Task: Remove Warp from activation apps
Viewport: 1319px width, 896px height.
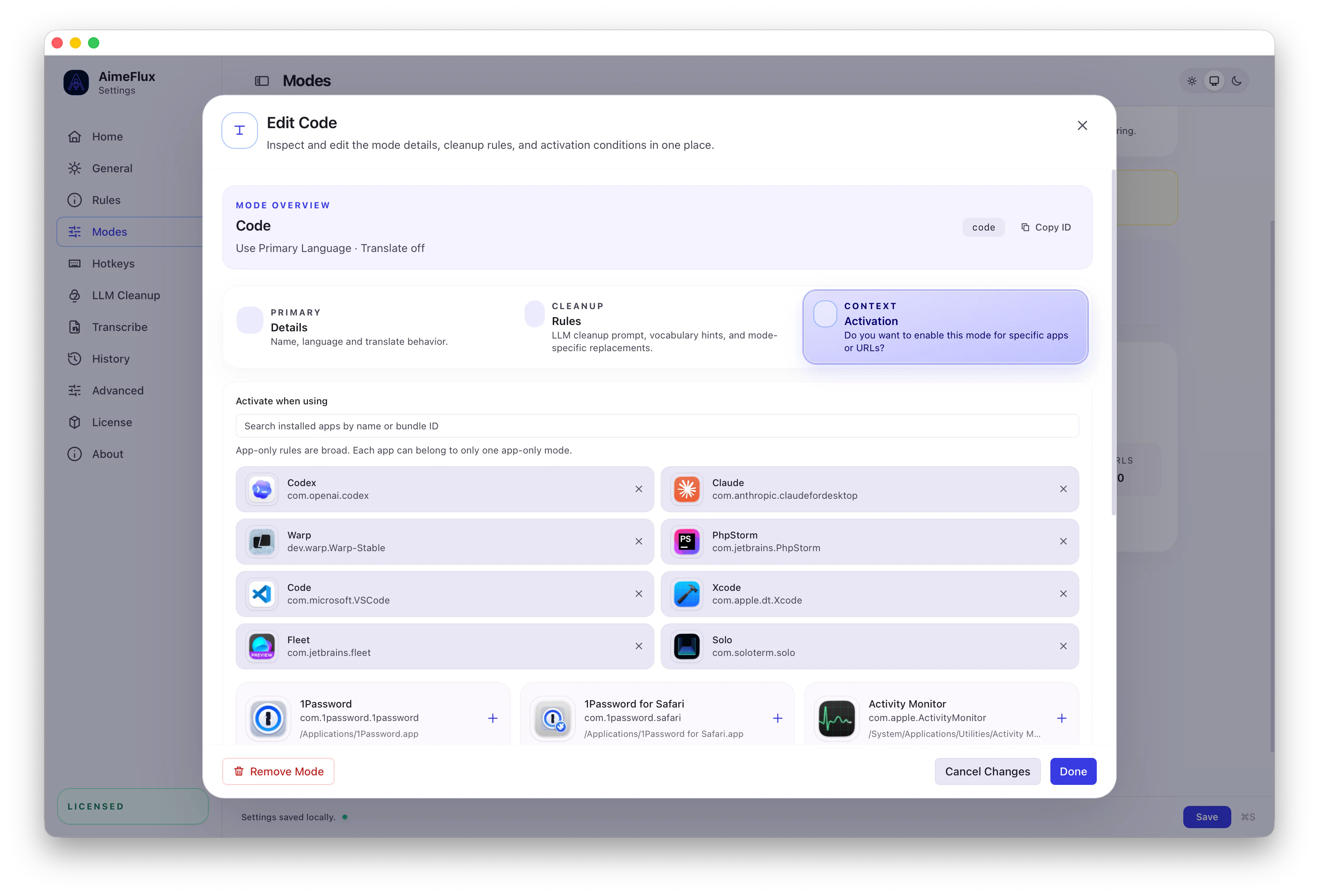Action: click(638, 541)
